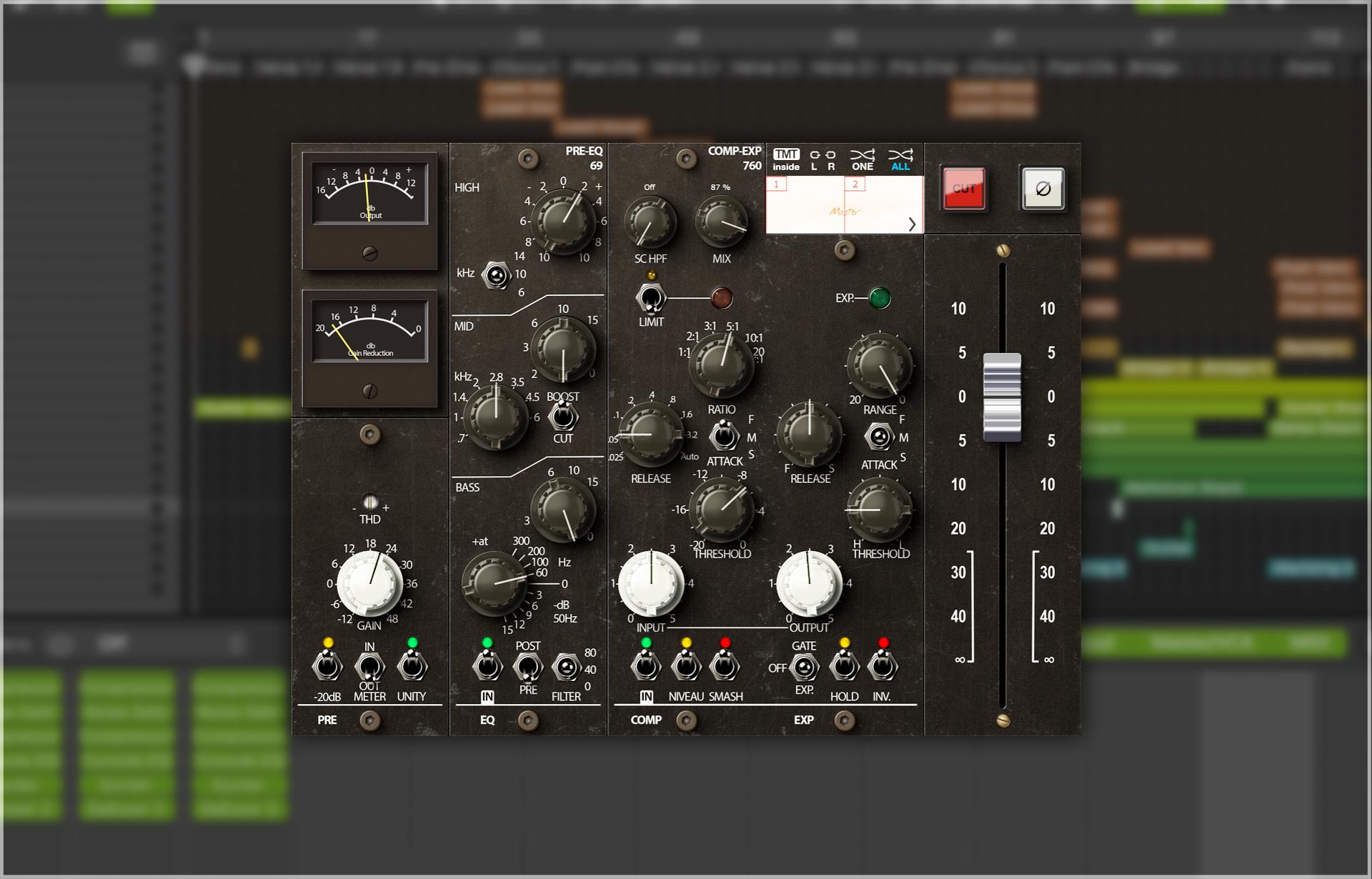Toggle the FILTER 80/40/0 switch

pos(566,668)
